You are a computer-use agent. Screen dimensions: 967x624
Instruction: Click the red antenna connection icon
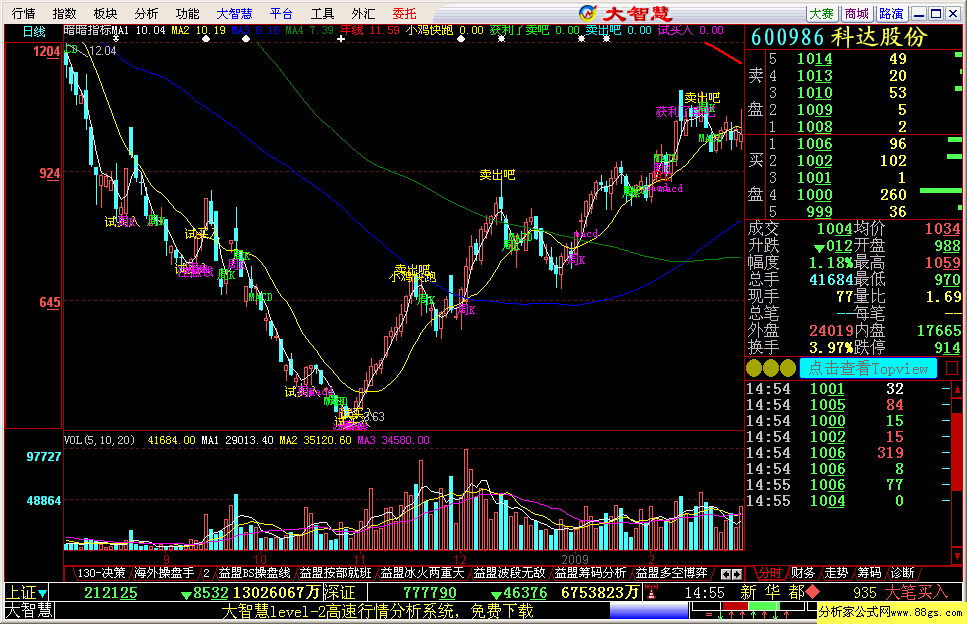(x=651, y=593)
